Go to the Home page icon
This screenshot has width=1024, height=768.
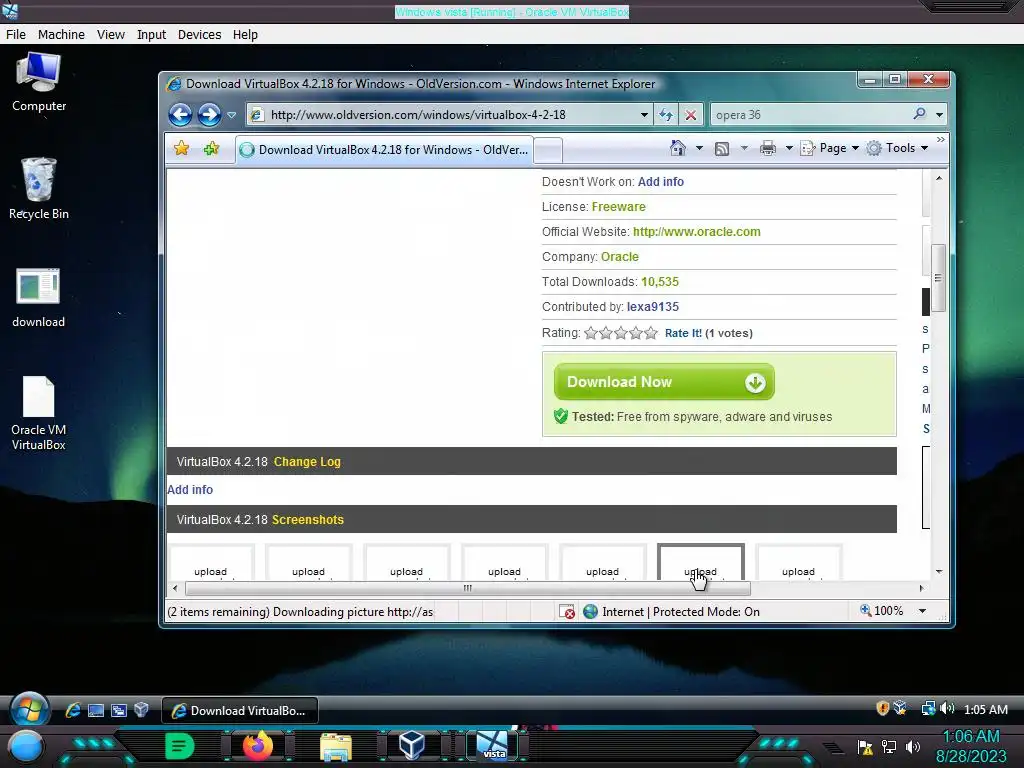point(678,148)
